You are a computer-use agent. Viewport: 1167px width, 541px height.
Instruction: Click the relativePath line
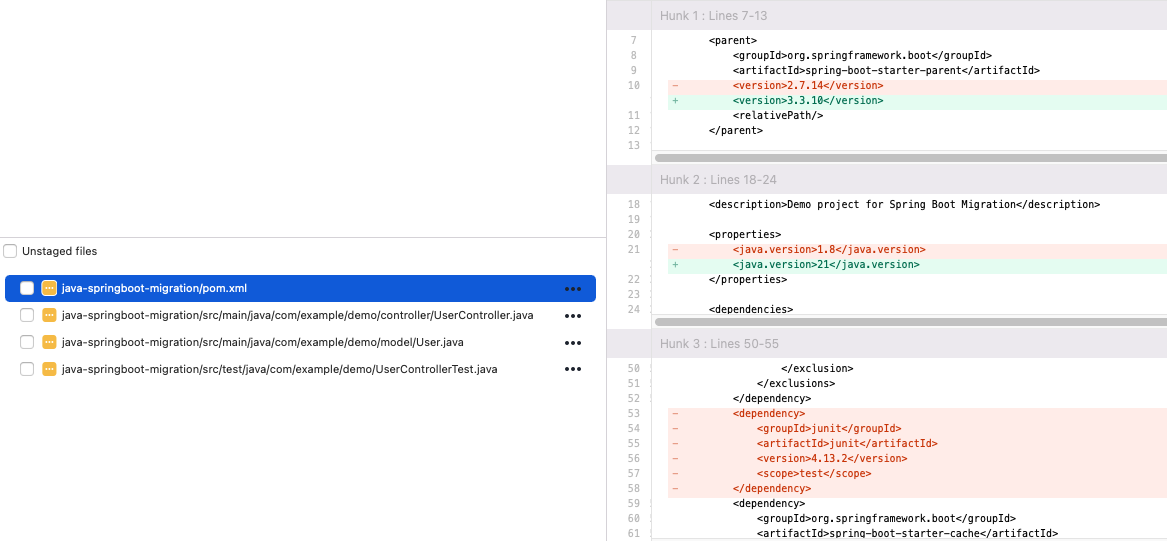point(778,115)
